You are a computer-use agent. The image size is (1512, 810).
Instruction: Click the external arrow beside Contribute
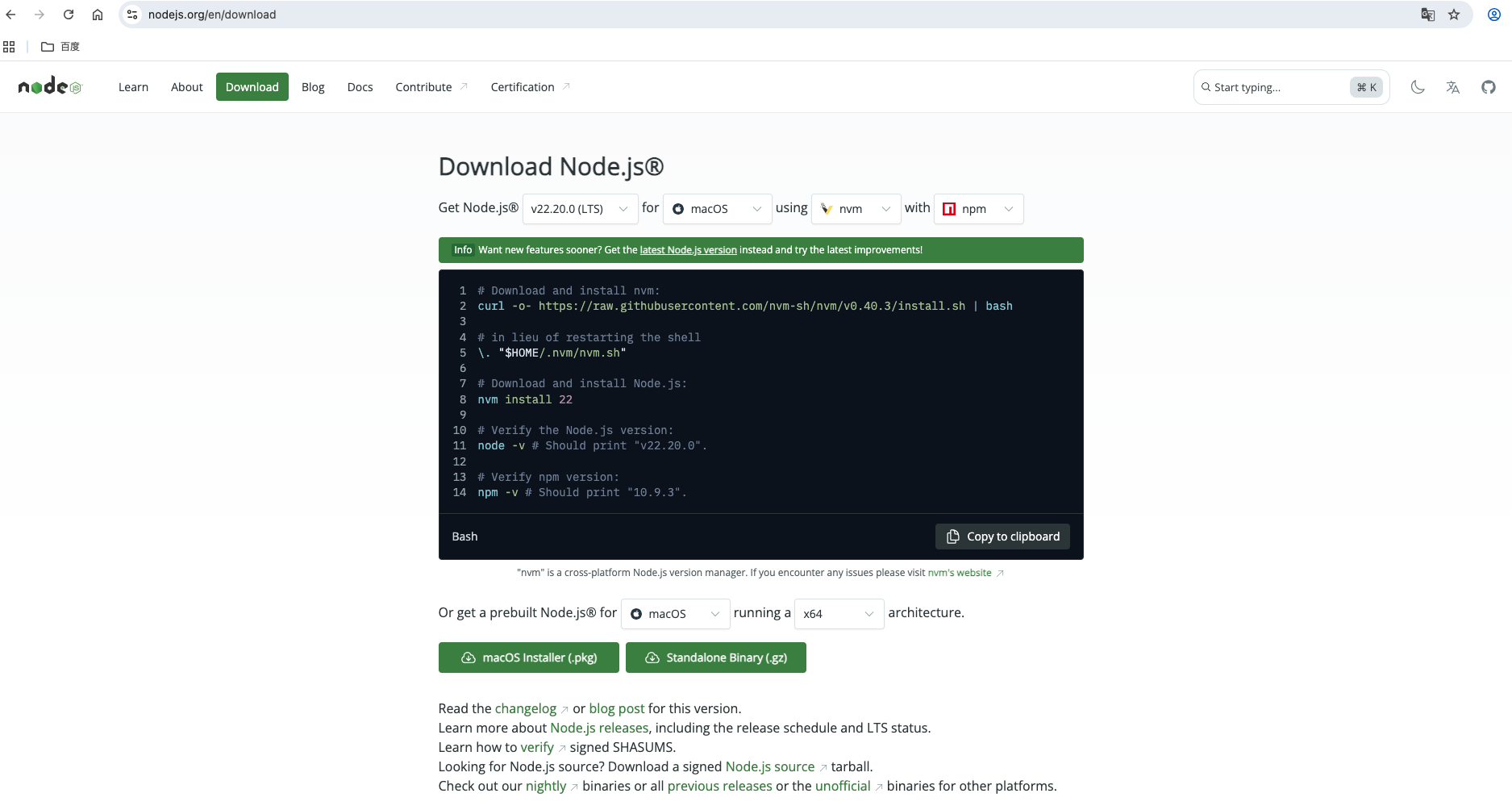coord(464,86)
